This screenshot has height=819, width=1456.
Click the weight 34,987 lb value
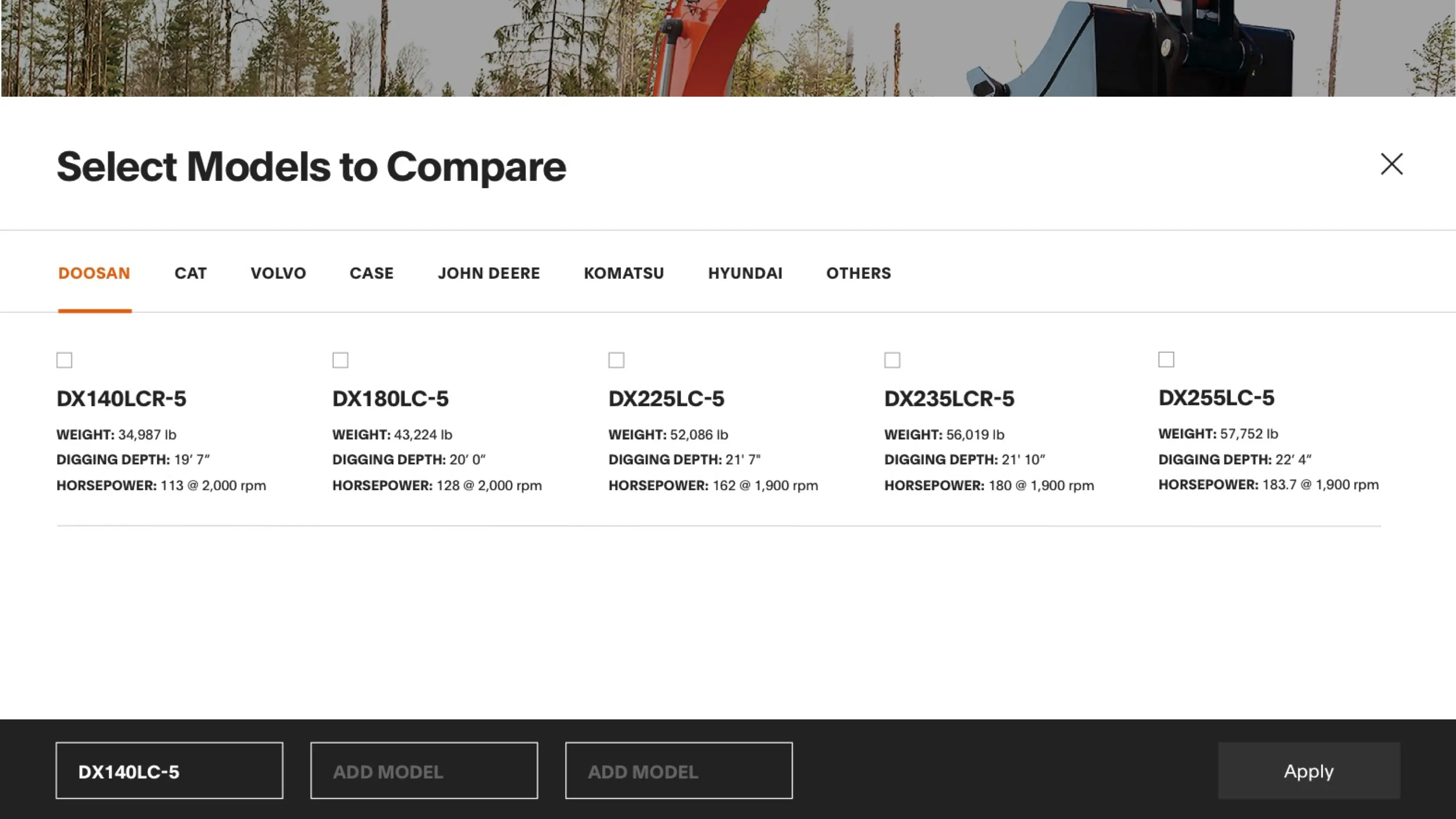(147, 435)
